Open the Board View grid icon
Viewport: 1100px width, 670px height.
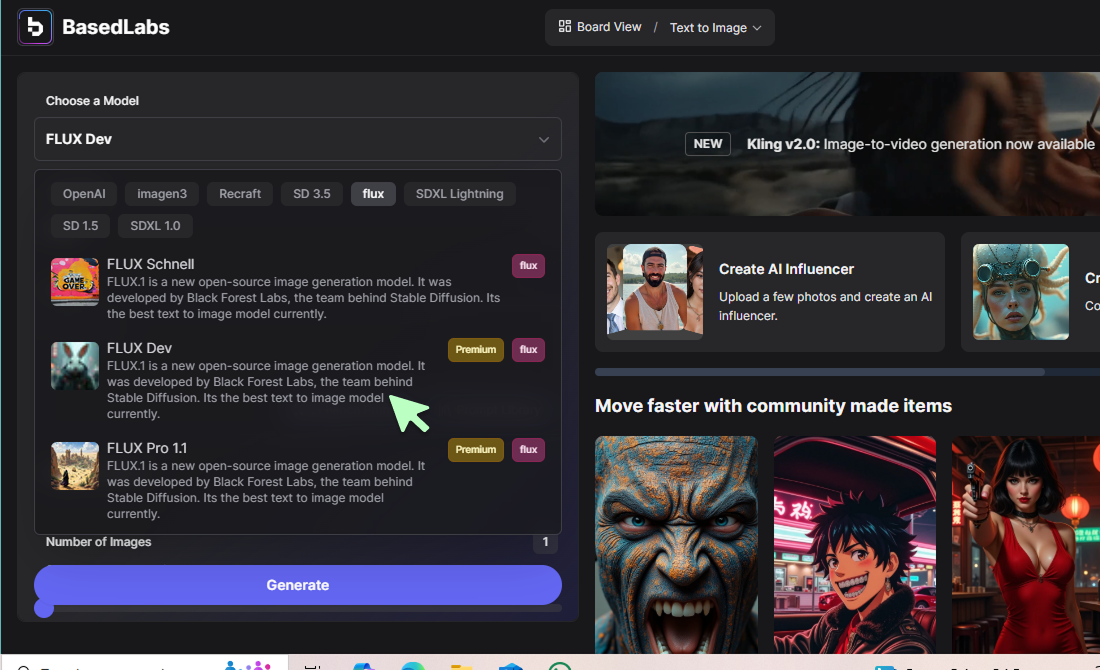565,27
